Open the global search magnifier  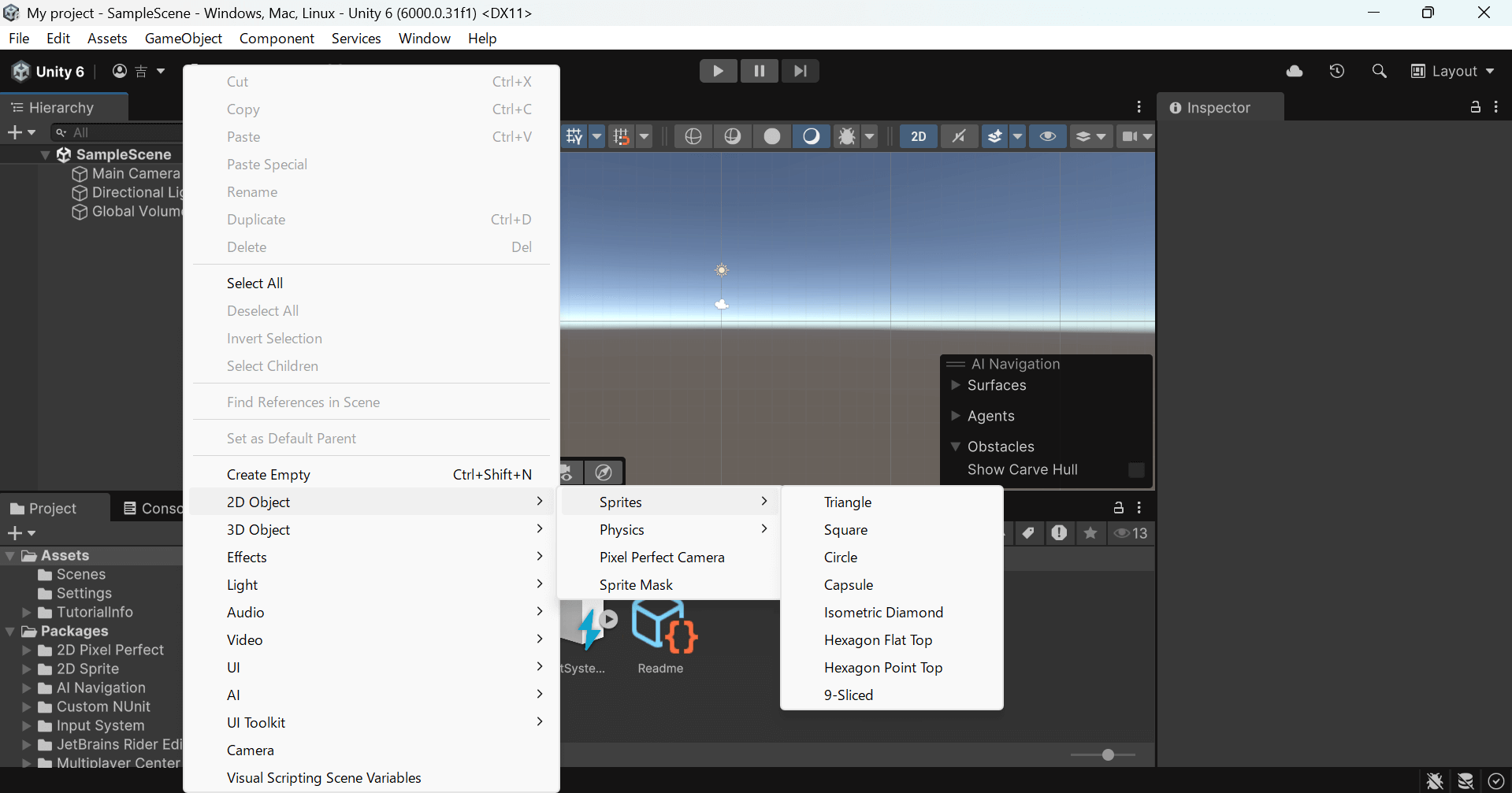[x=1379, y=71]
